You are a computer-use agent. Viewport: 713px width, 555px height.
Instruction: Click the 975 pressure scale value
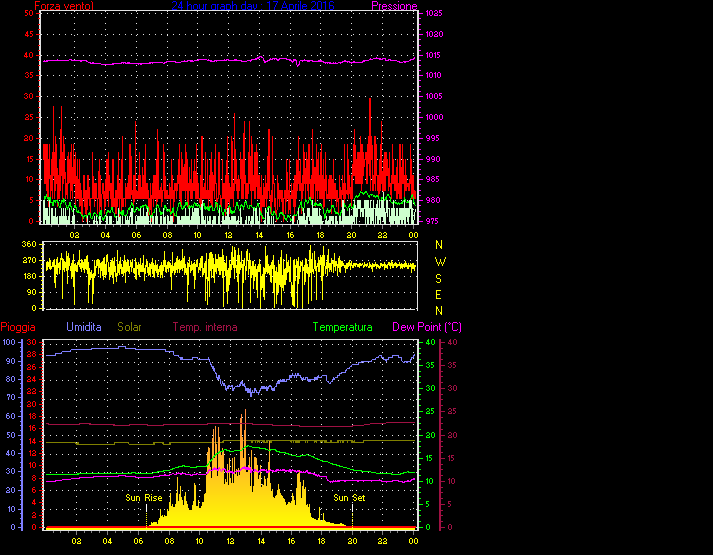click(432, 221)
